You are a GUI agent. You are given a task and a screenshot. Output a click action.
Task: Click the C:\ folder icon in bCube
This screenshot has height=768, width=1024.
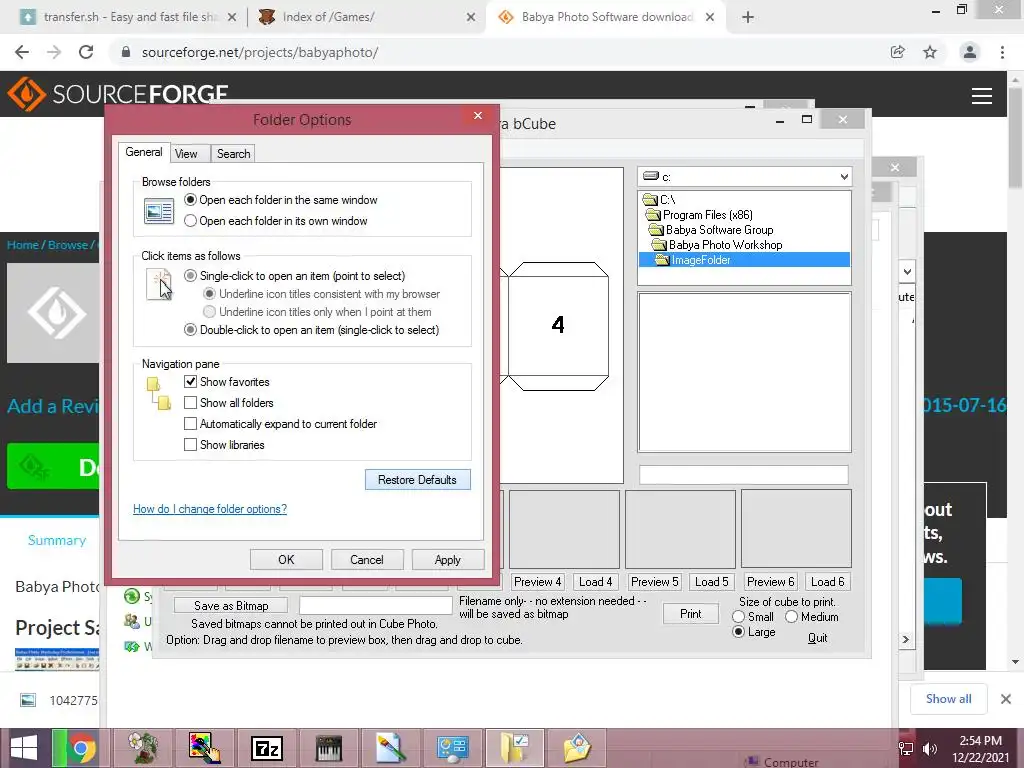click(650, 199)
